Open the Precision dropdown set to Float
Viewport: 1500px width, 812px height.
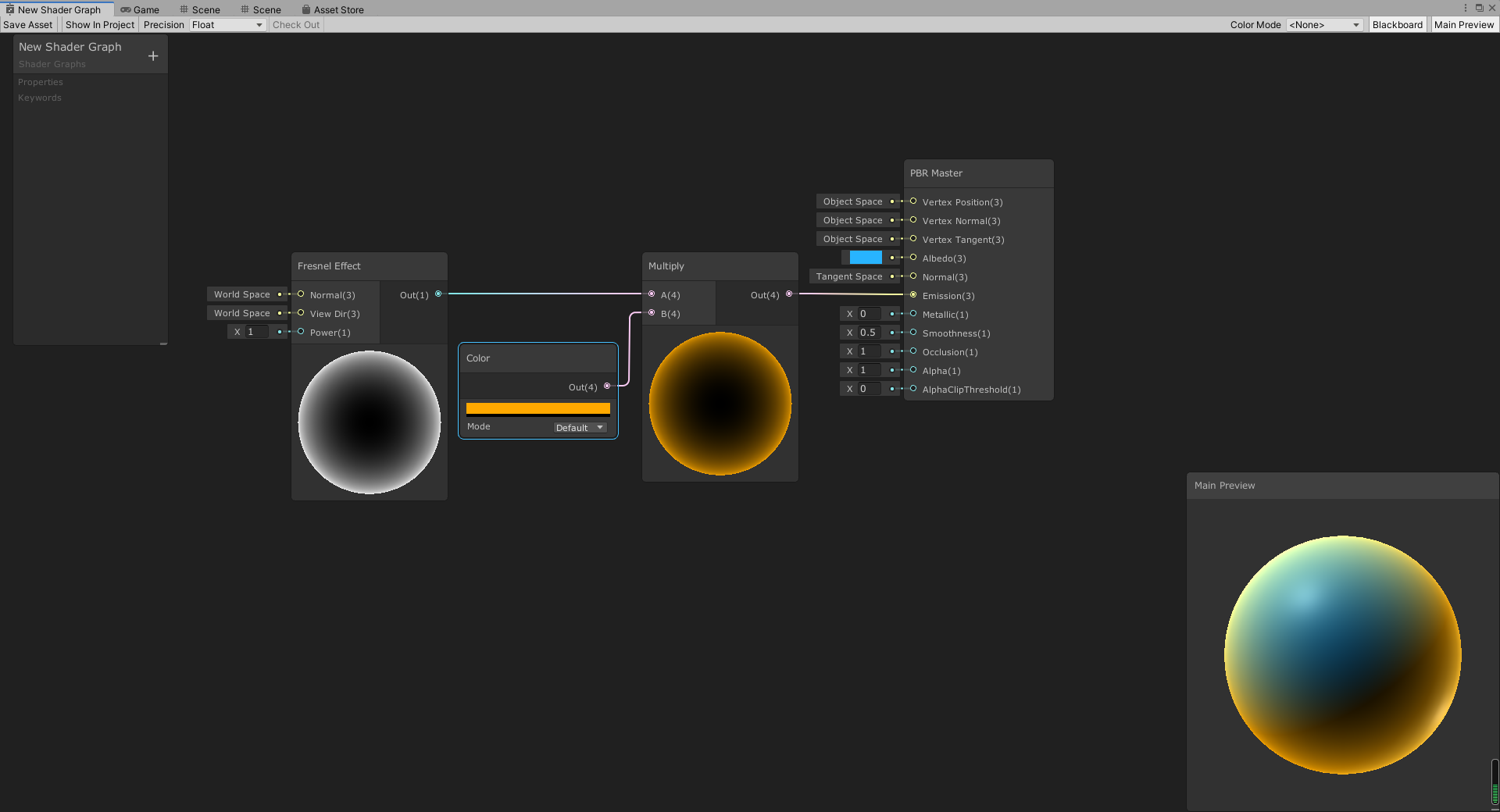(227, 24)
